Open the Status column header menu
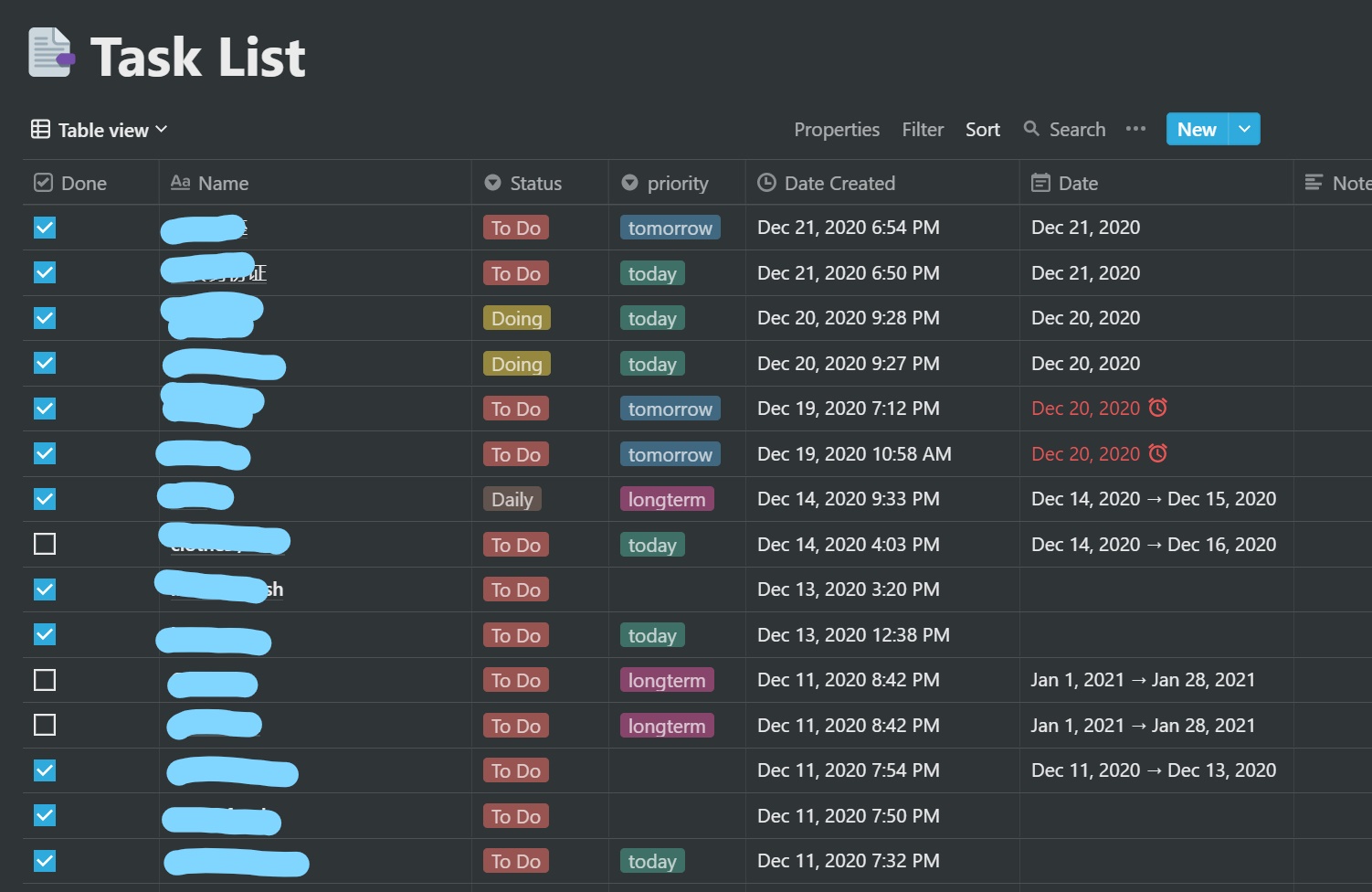This screenshot has height=892, width=1372. [535, 183]
